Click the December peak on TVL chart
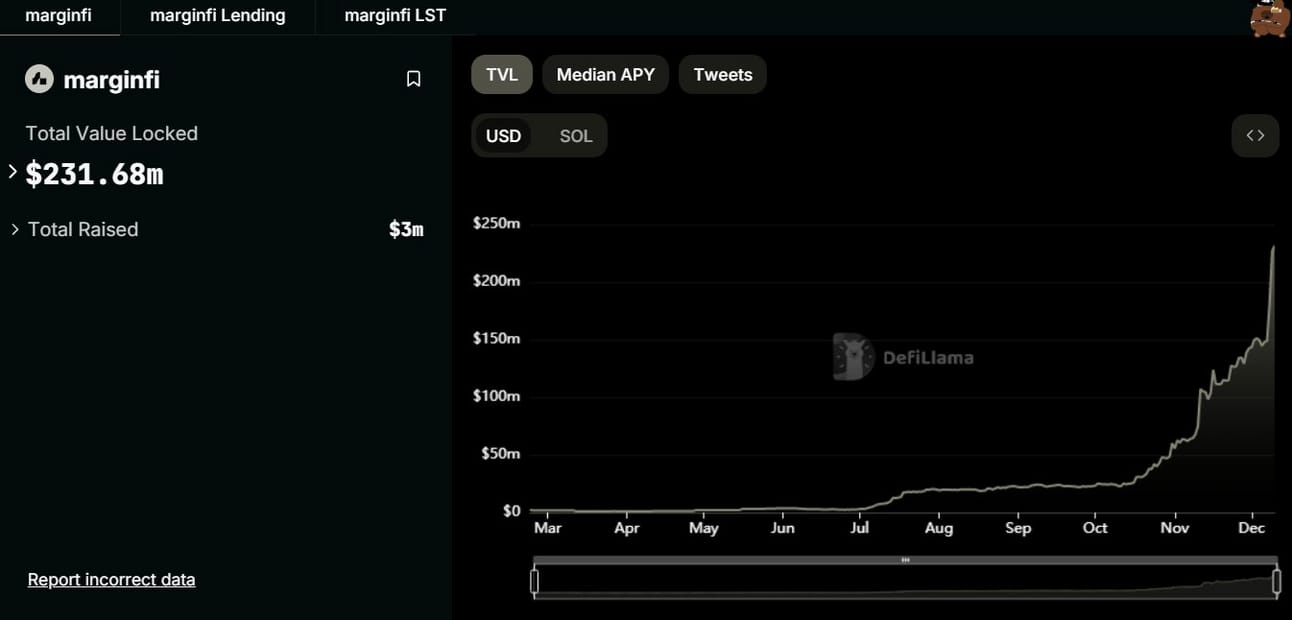Image resolution: width=1292 pixels, height=620 pixels. click(x=1273, y=247)
